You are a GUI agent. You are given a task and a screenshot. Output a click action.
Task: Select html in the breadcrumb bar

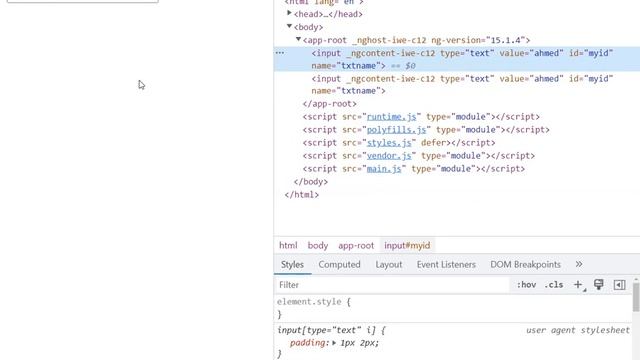(x=288, y=245)
